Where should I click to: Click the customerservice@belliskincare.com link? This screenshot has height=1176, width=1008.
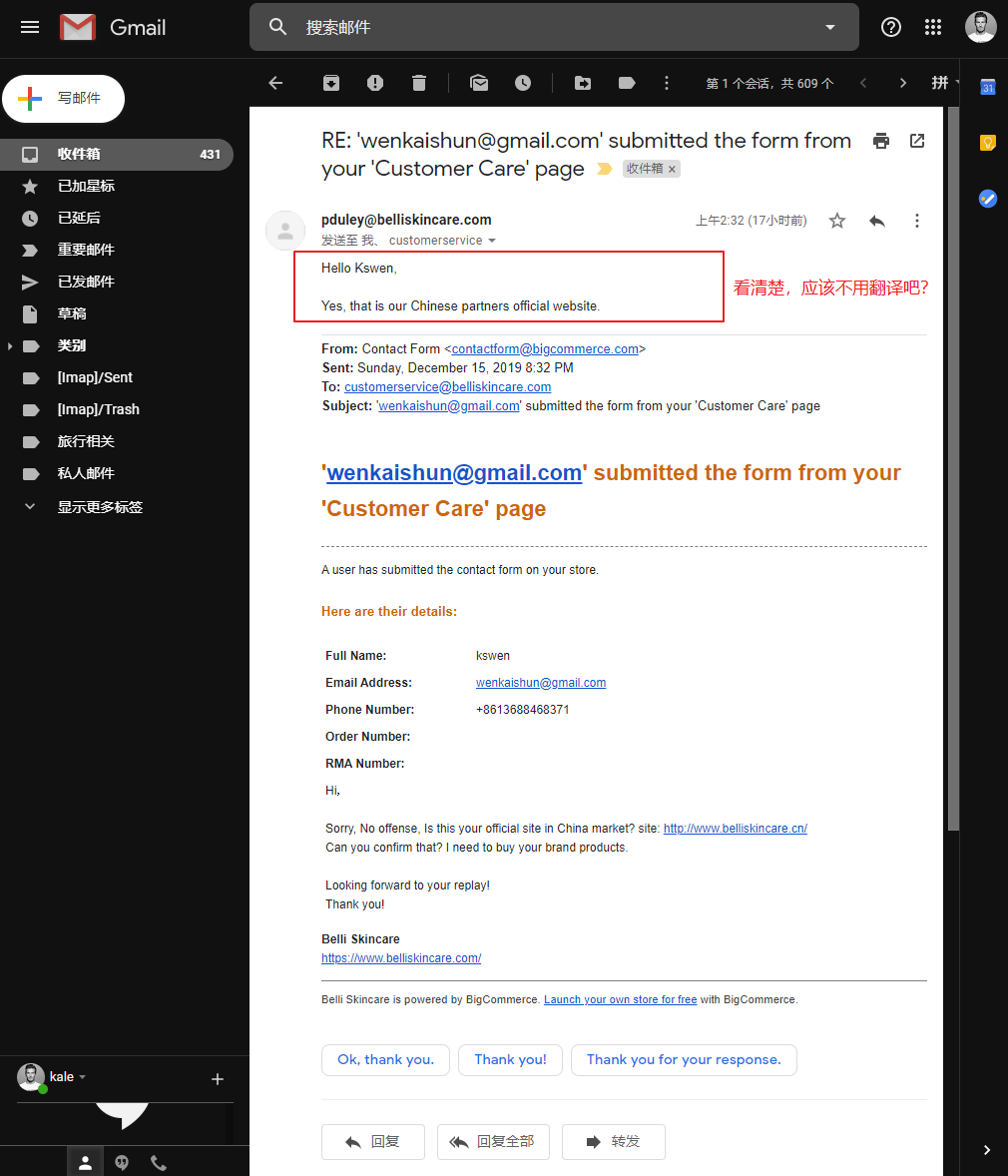pos(448,387)
